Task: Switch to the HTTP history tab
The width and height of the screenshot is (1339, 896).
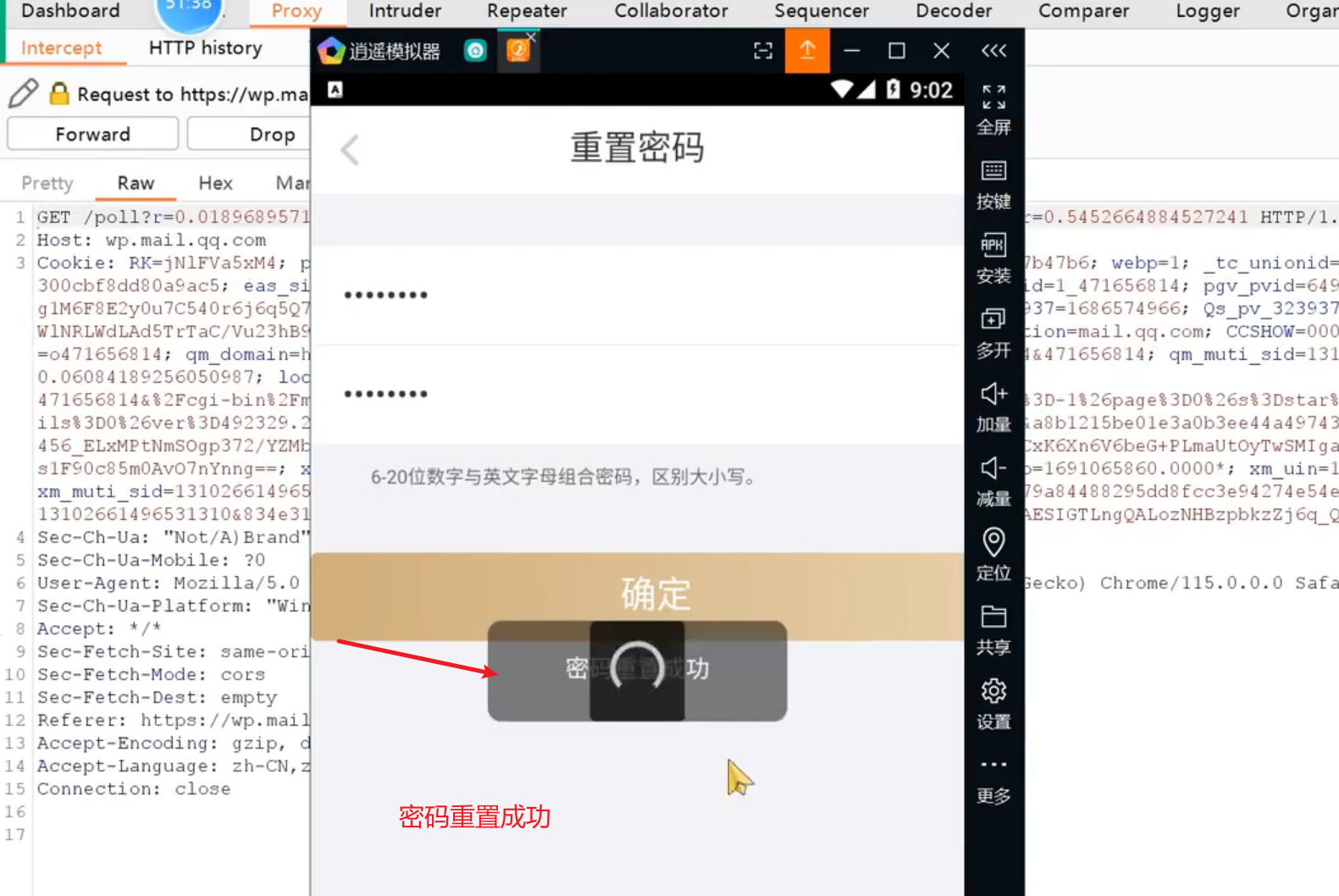Action: click(205, 48)
